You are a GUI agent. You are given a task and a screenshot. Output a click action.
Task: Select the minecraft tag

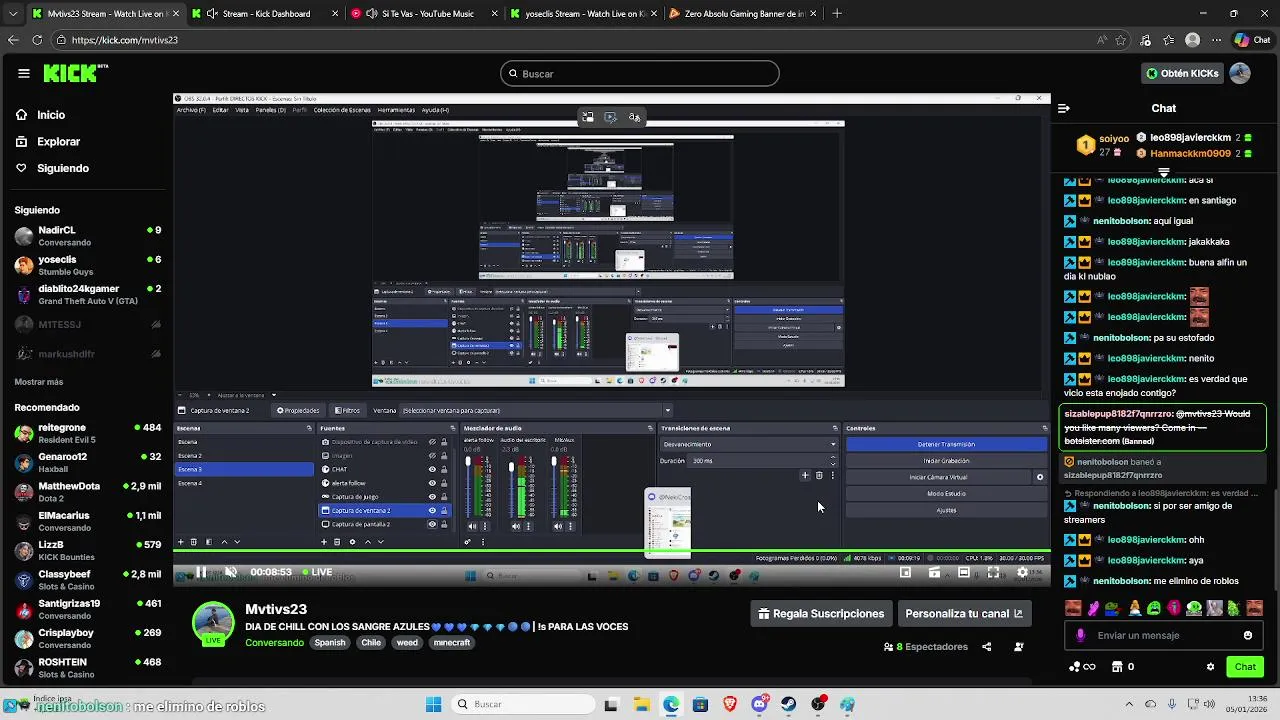tap(452, 643)
